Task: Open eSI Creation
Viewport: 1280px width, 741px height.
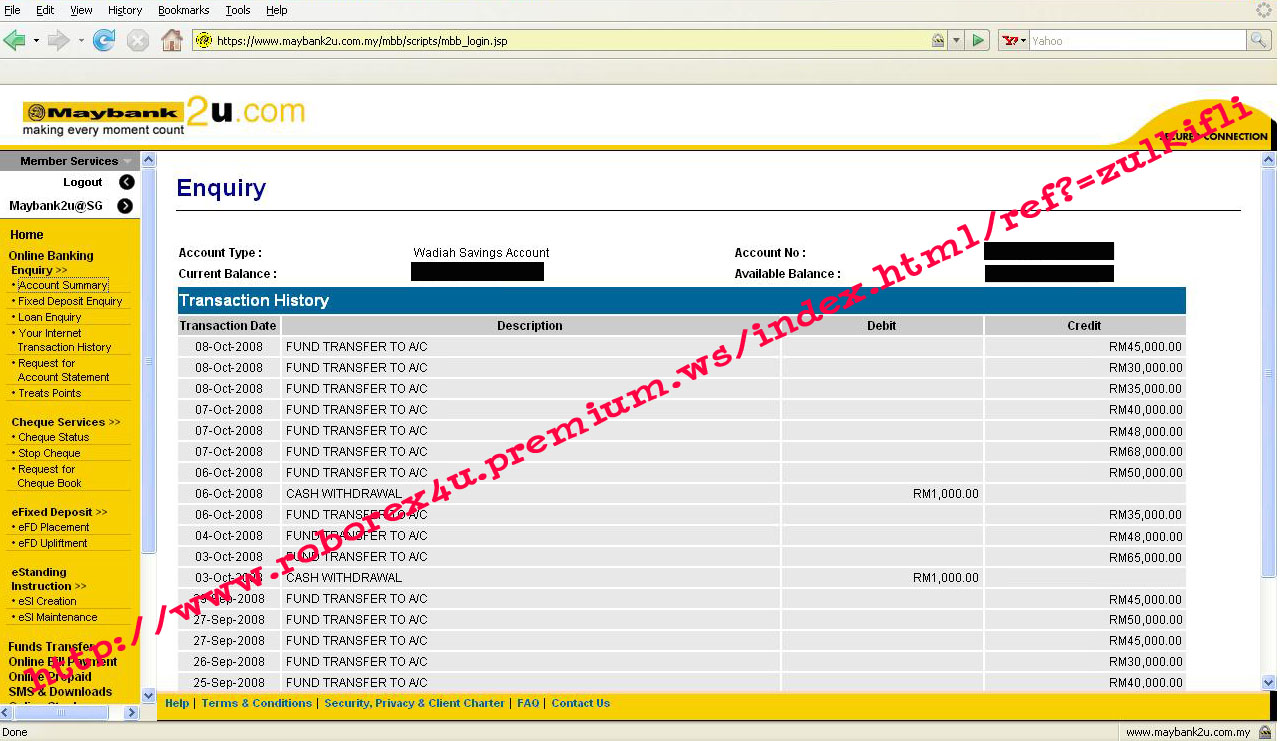Action: click(x=47, y=601)
